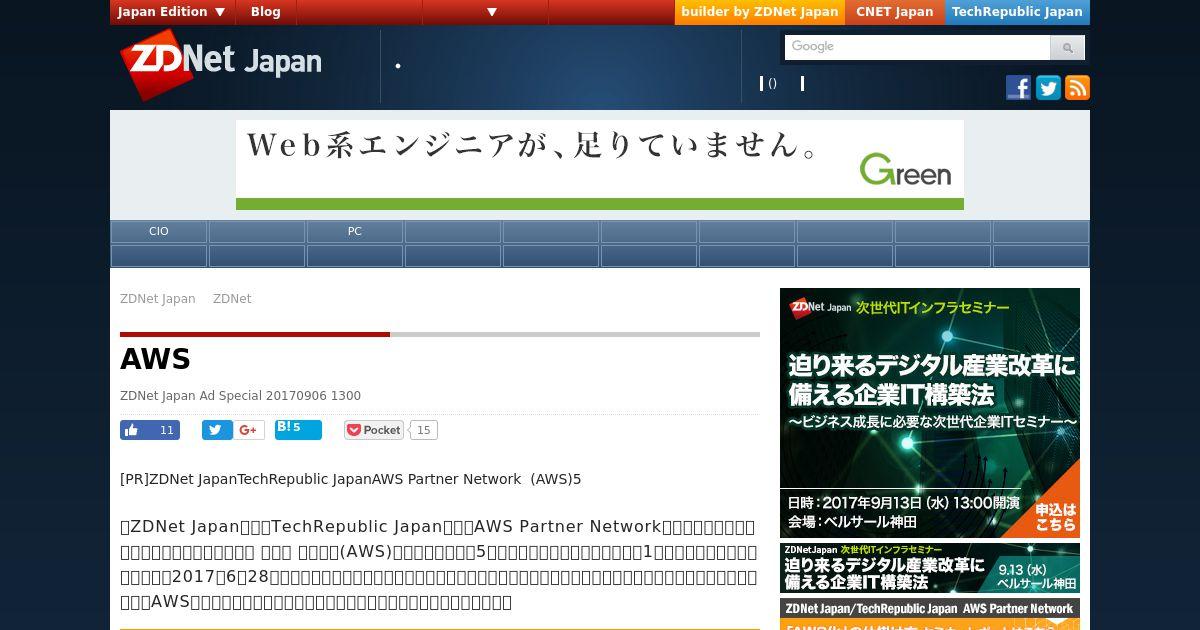This screenshot has width=1200, height=630.
Task: Share the article on Google Plus
Action: point(249,430)
